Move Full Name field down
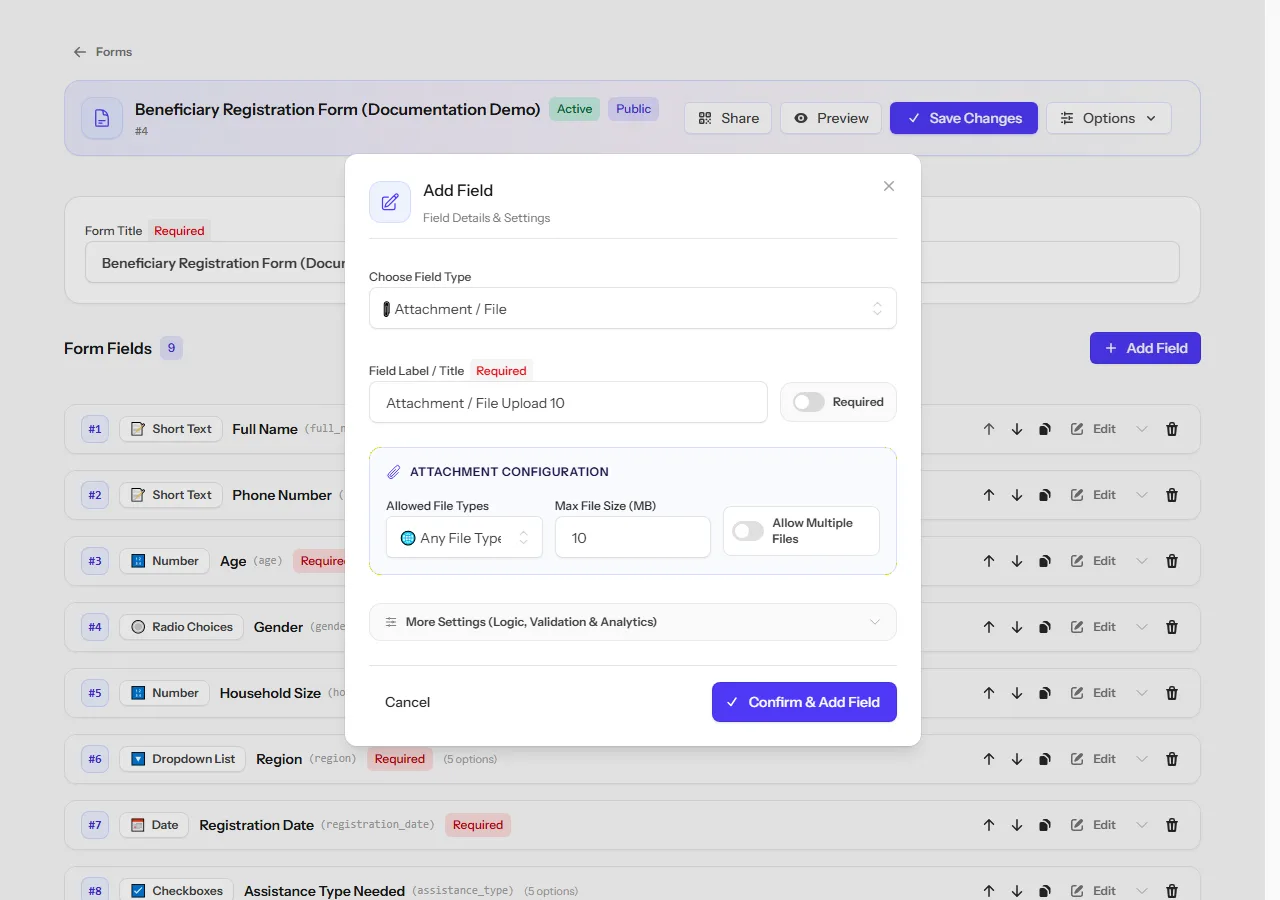The width and height of the screenshot is (1280, 900). point(1017,429)
